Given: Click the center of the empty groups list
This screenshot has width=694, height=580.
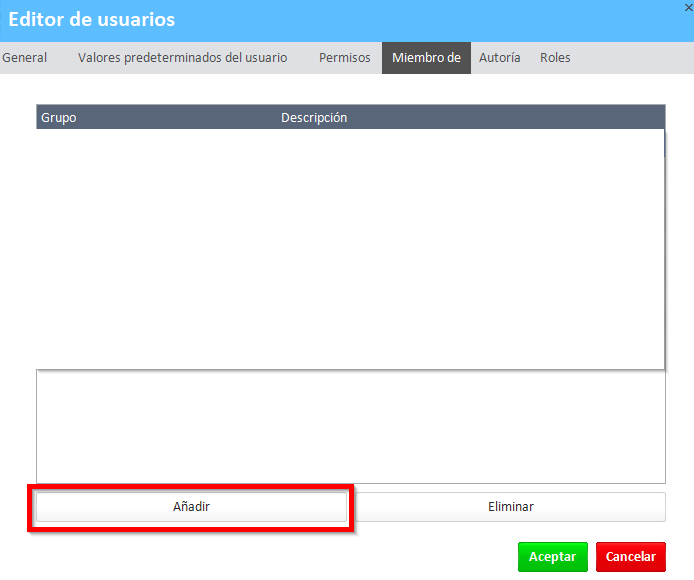Looking at the screenshot, I should click(350, 248).
